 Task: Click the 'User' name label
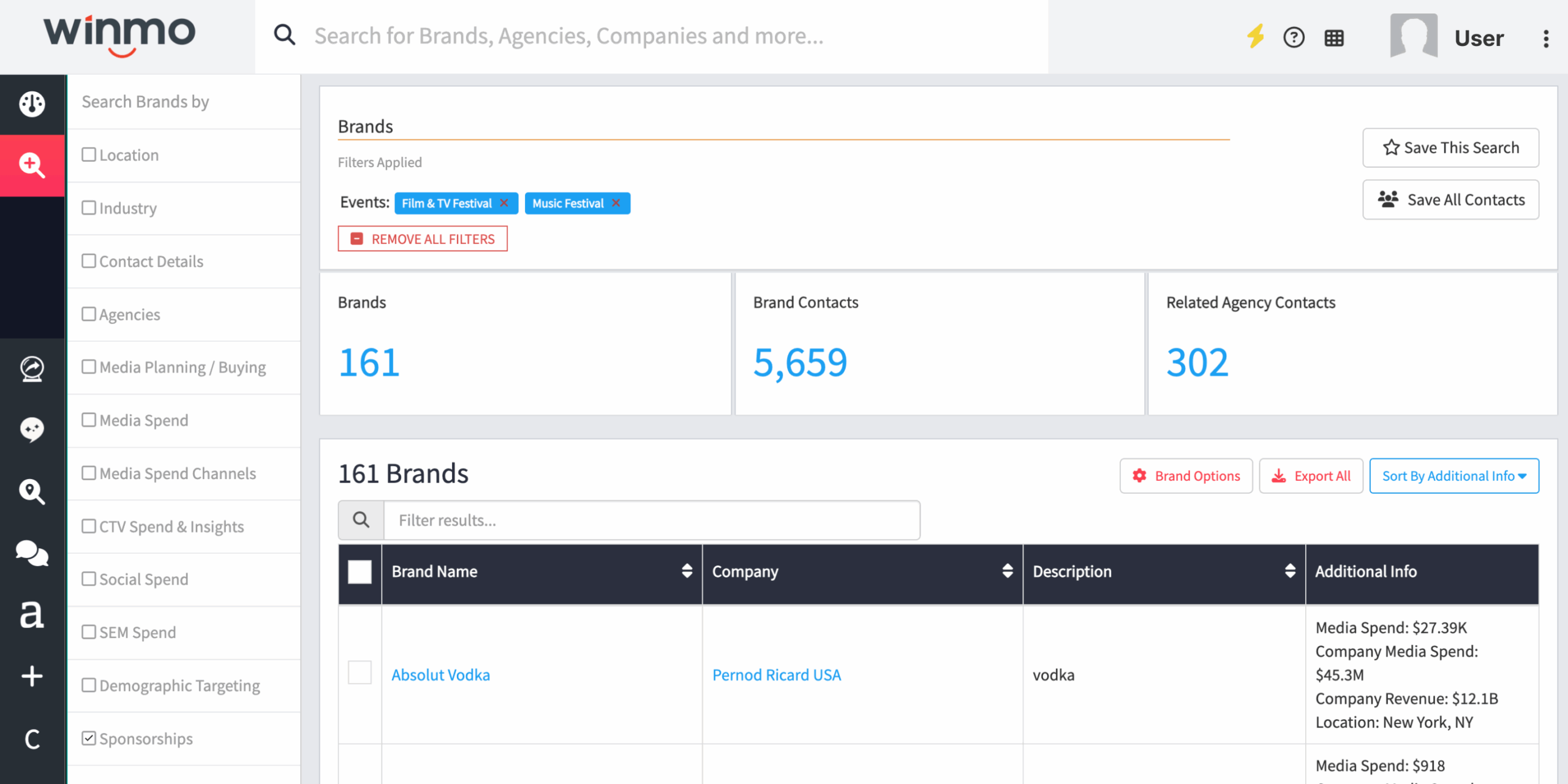[1479, 38]
